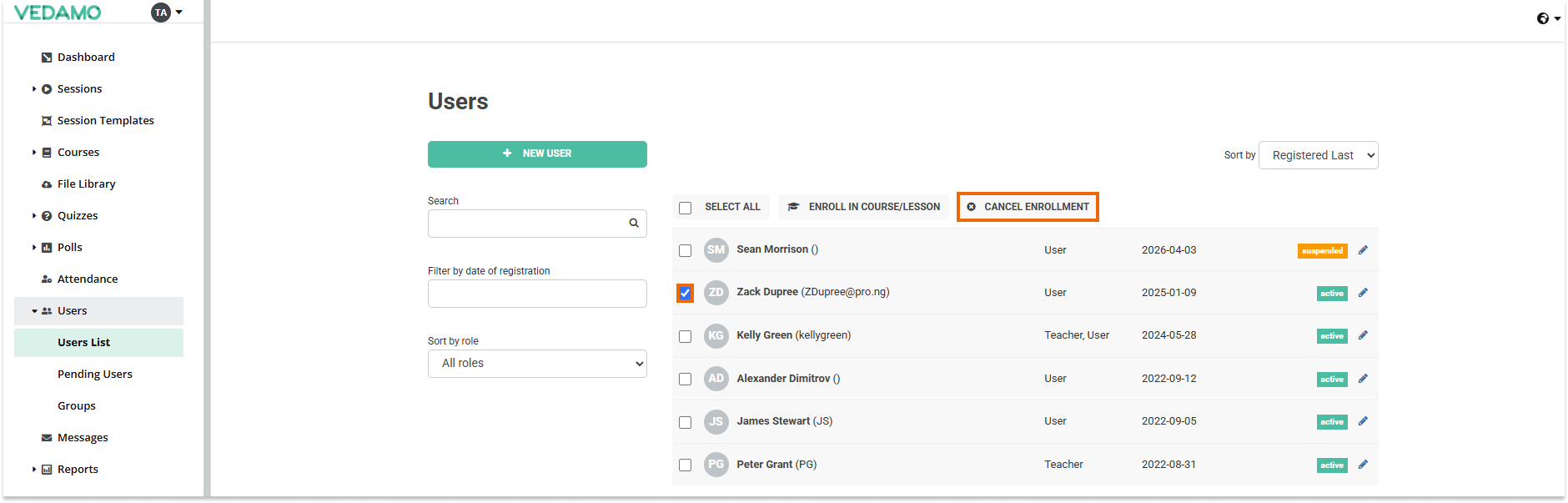Edit Alexander Dimitrov via pencil icon
1568x503 pixels.
coord(1363,379)
